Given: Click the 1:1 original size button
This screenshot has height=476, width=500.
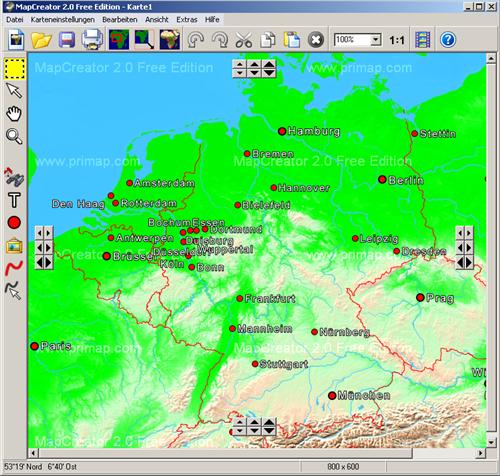Looking at the screenshot, I should point(397,40).
